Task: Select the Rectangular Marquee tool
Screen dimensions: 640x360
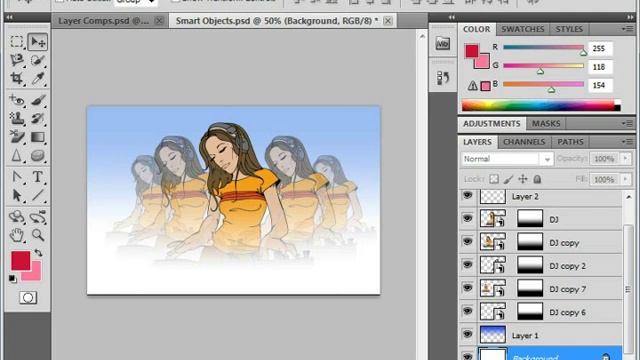Action: (x=17, y=42)
